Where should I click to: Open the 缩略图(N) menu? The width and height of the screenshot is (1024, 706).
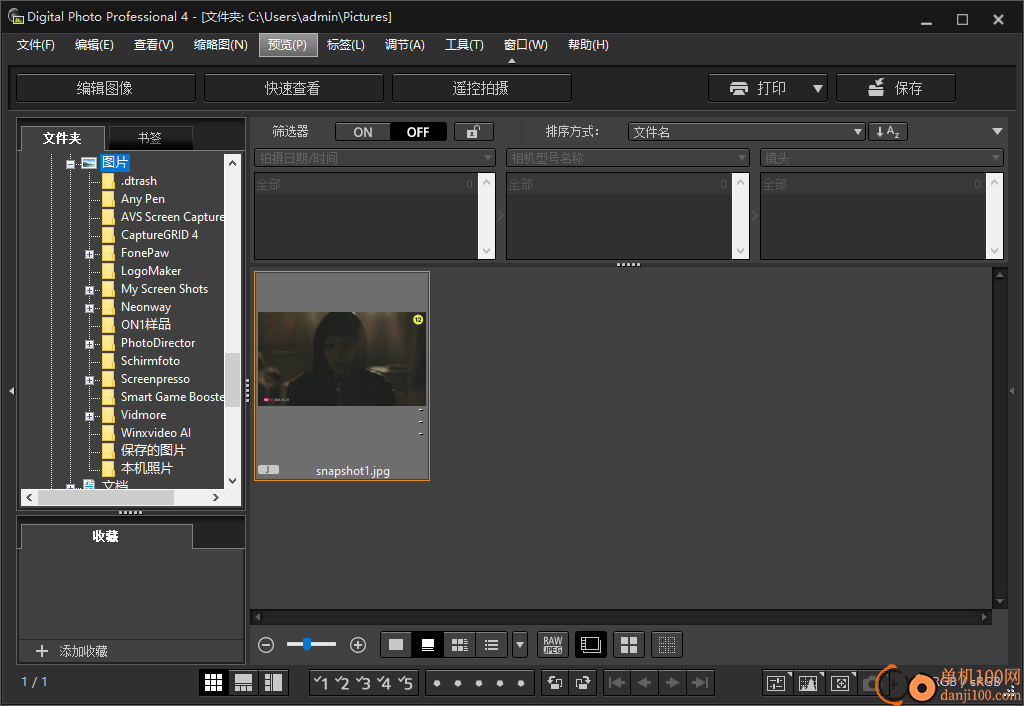tap(221, 45)
